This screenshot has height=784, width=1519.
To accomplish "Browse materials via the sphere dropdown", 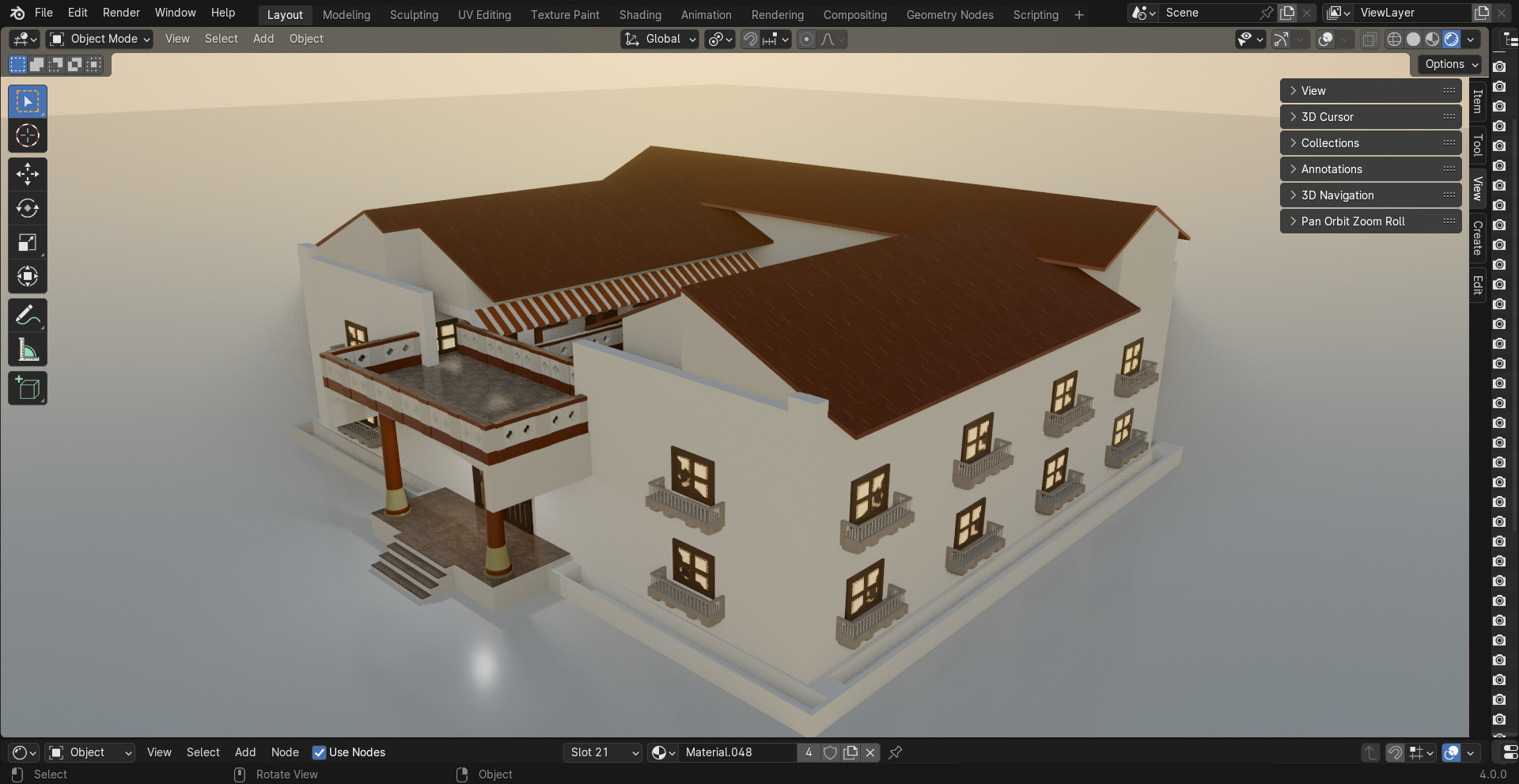I will (x=663, y=752).
